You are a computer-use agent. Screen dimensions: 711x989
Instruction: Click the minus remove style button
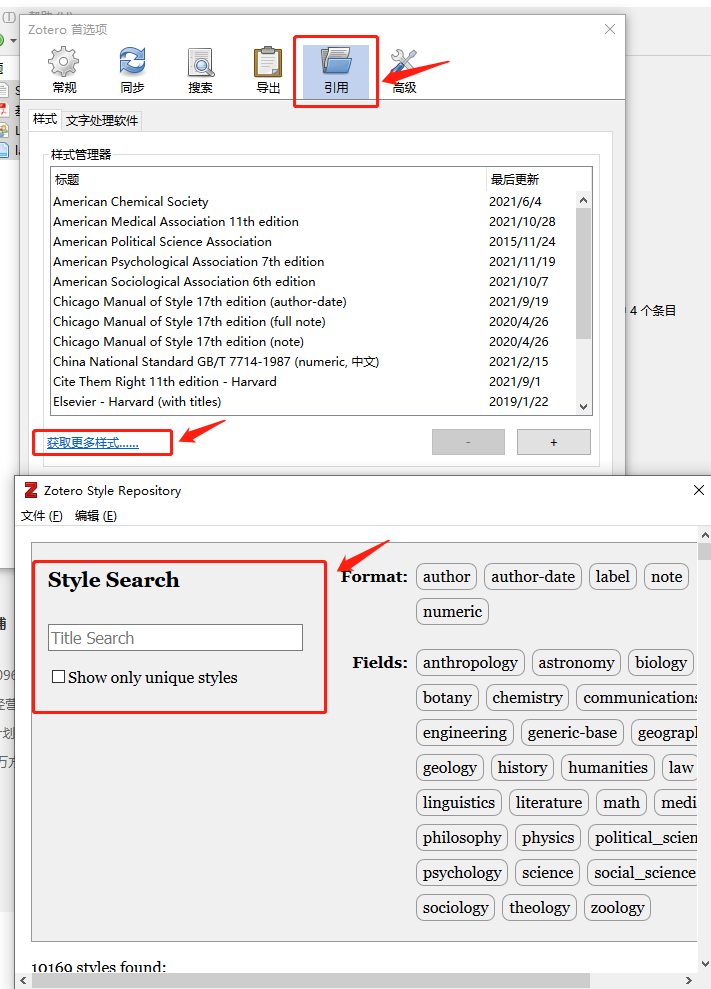point(468,442)
